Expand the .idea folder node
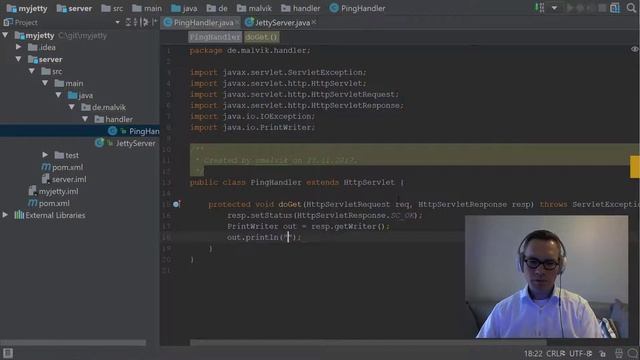This screenshot has width=640, height=360. (x=18, y=47)
